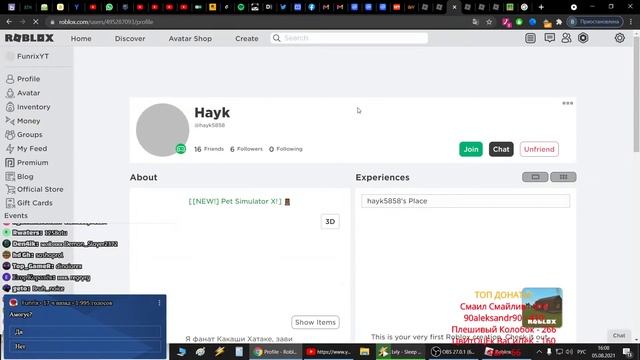Start a chat with Hayk
This screenshot has width=640, height=360.
coord(501,149)
